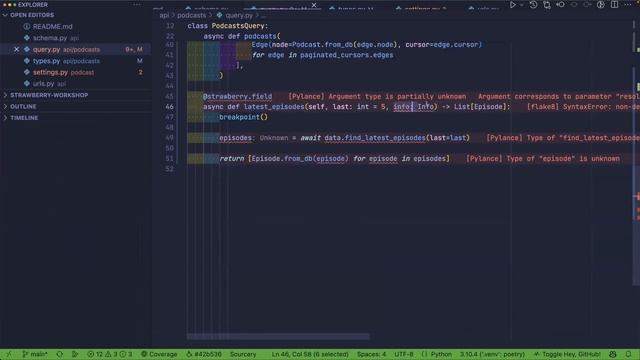Click the split editor icon
The width and height of the screenshot is (640, 360).
point(614,4)
